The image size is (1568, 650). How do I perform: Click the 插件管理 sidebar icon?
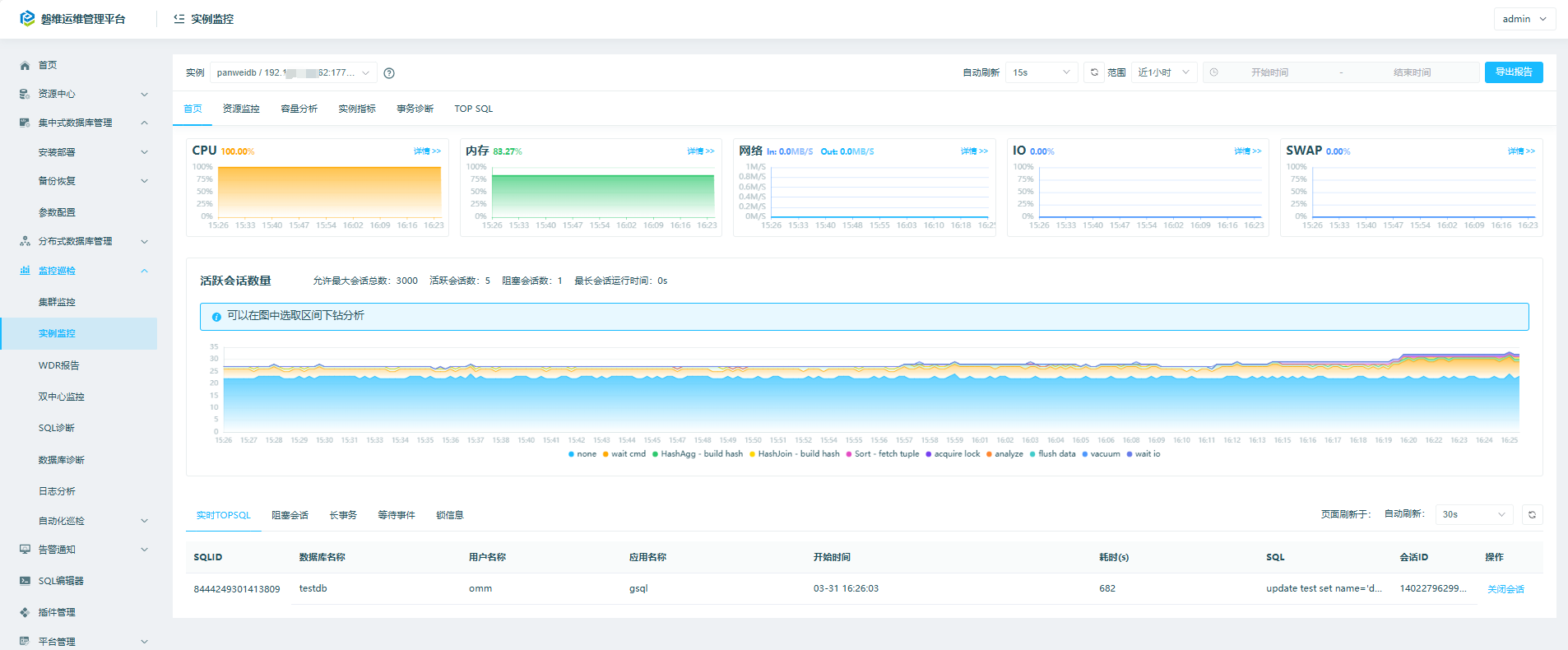click(x=25, y=612)
